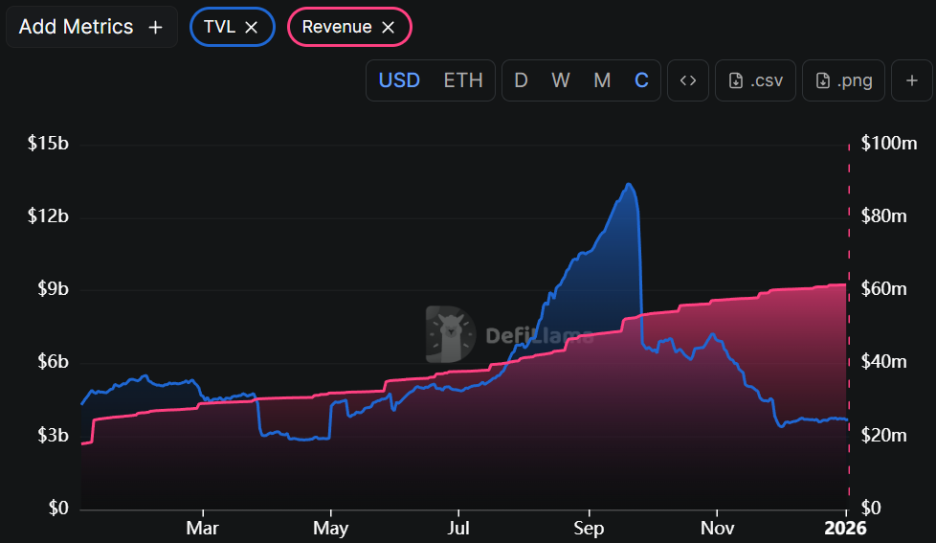
Task: Select Cumulative (C) interval
Action: 642,81
